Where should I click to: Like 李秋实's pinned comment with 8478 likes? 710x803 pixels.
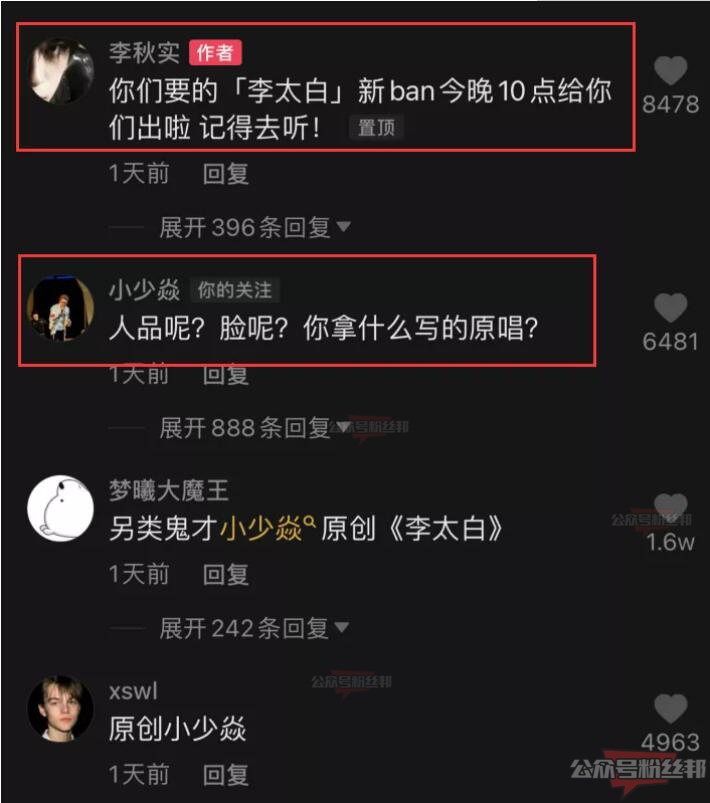click(x=671, y=70)
